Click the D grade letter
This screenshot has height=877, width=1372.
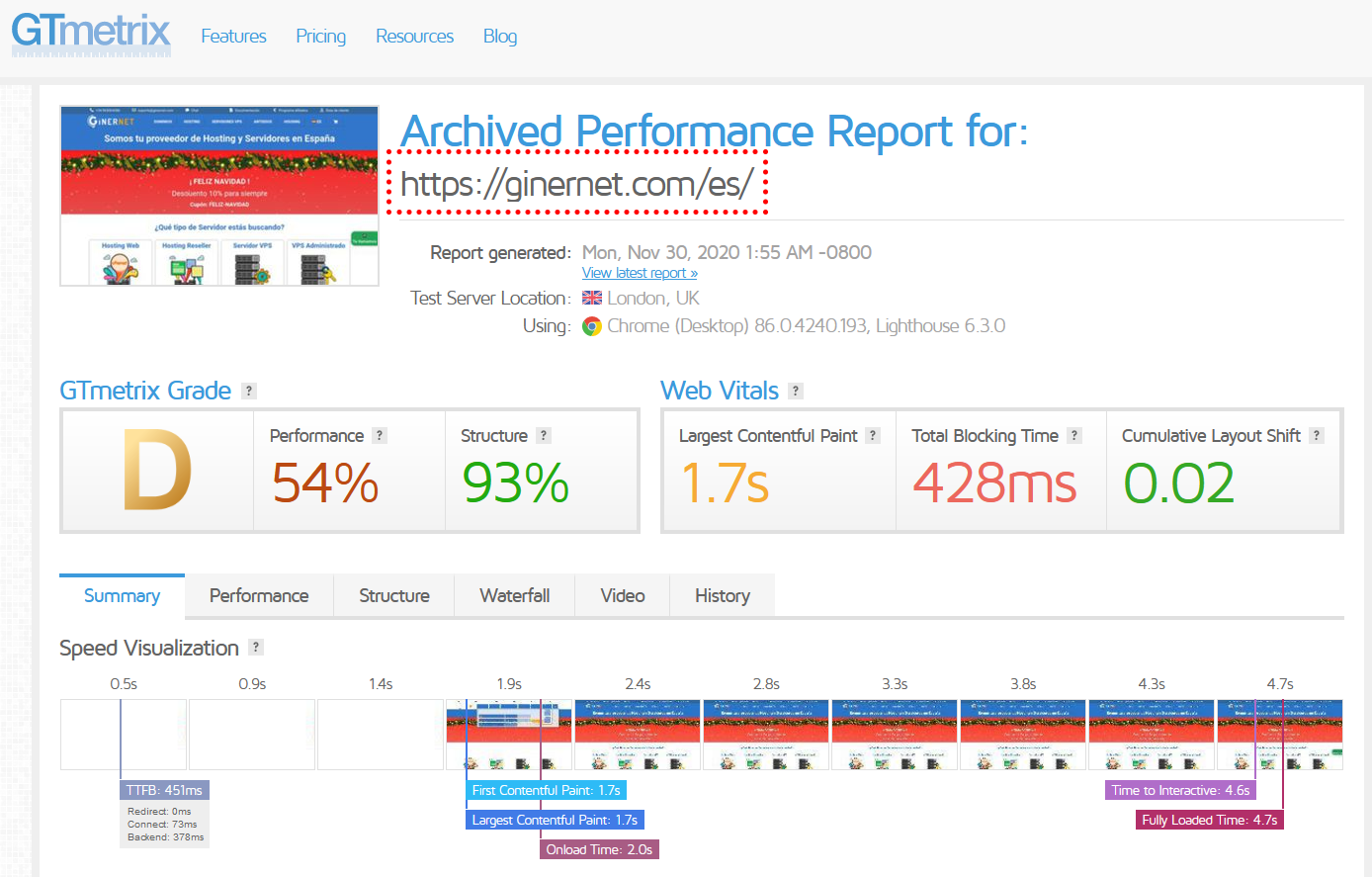157,472
